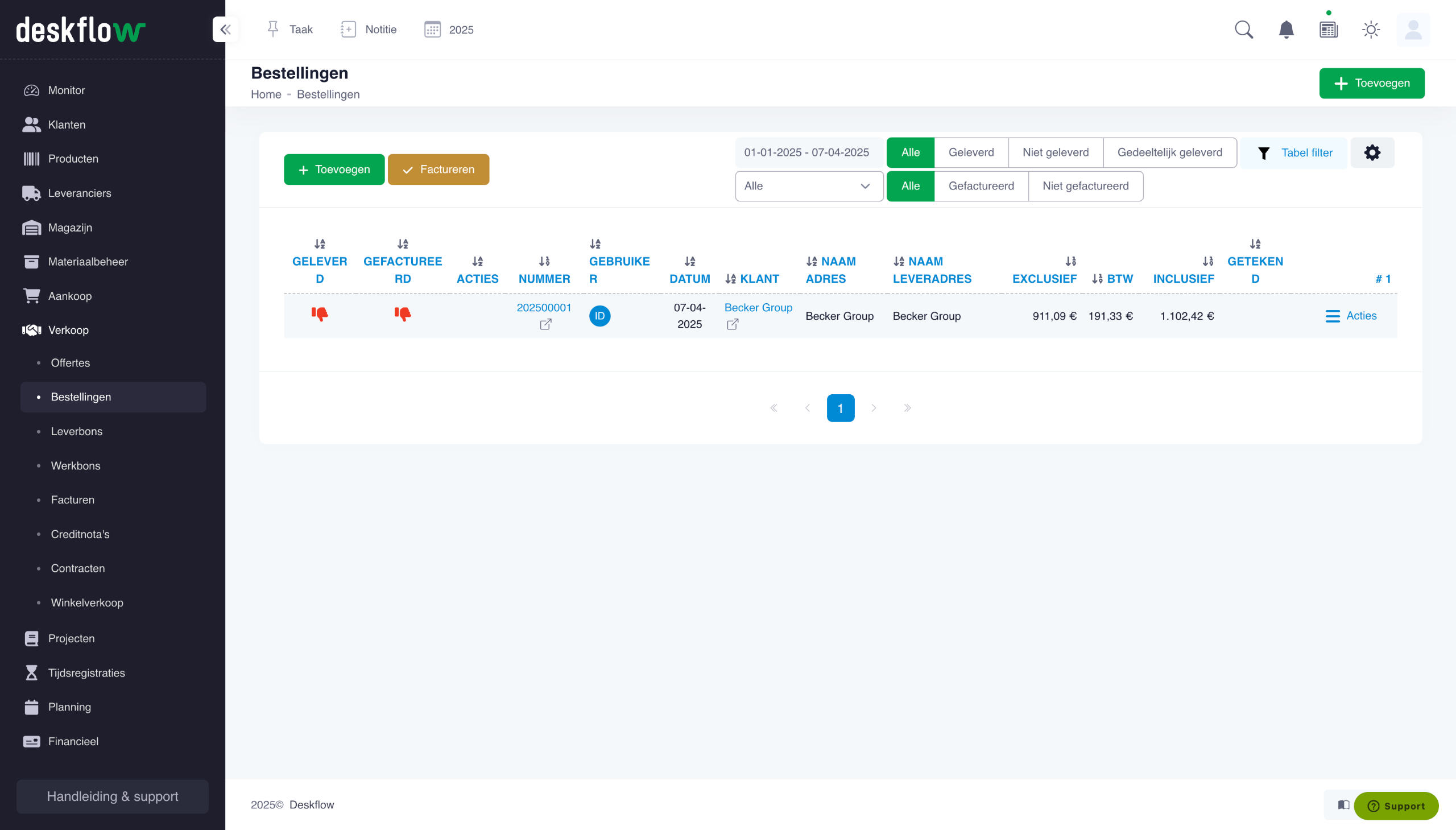Click the calculator icon in header
1456x830 pixels.
1329,30
